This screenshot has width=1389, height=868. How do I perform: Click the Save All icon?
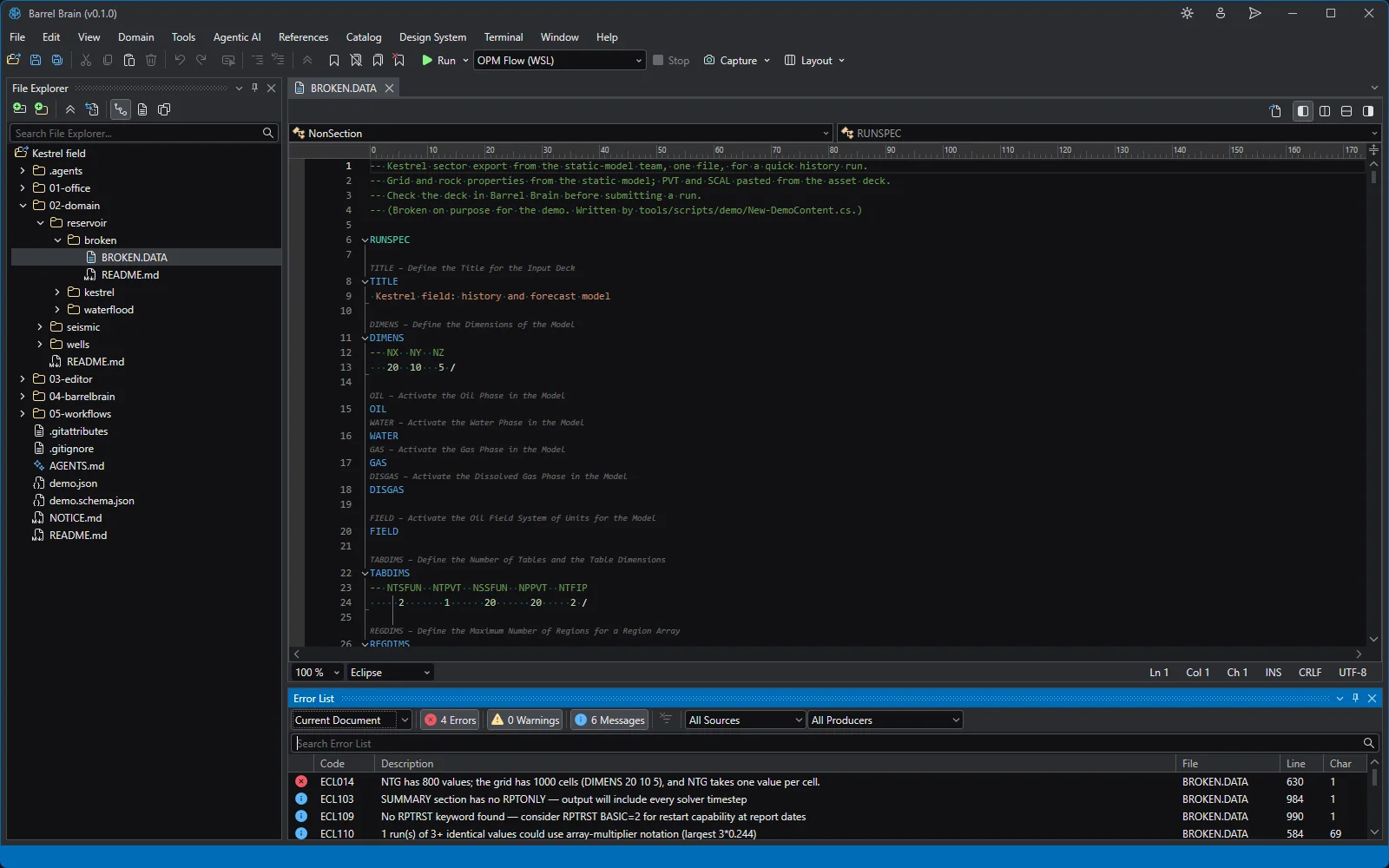(x=57, y=60)
